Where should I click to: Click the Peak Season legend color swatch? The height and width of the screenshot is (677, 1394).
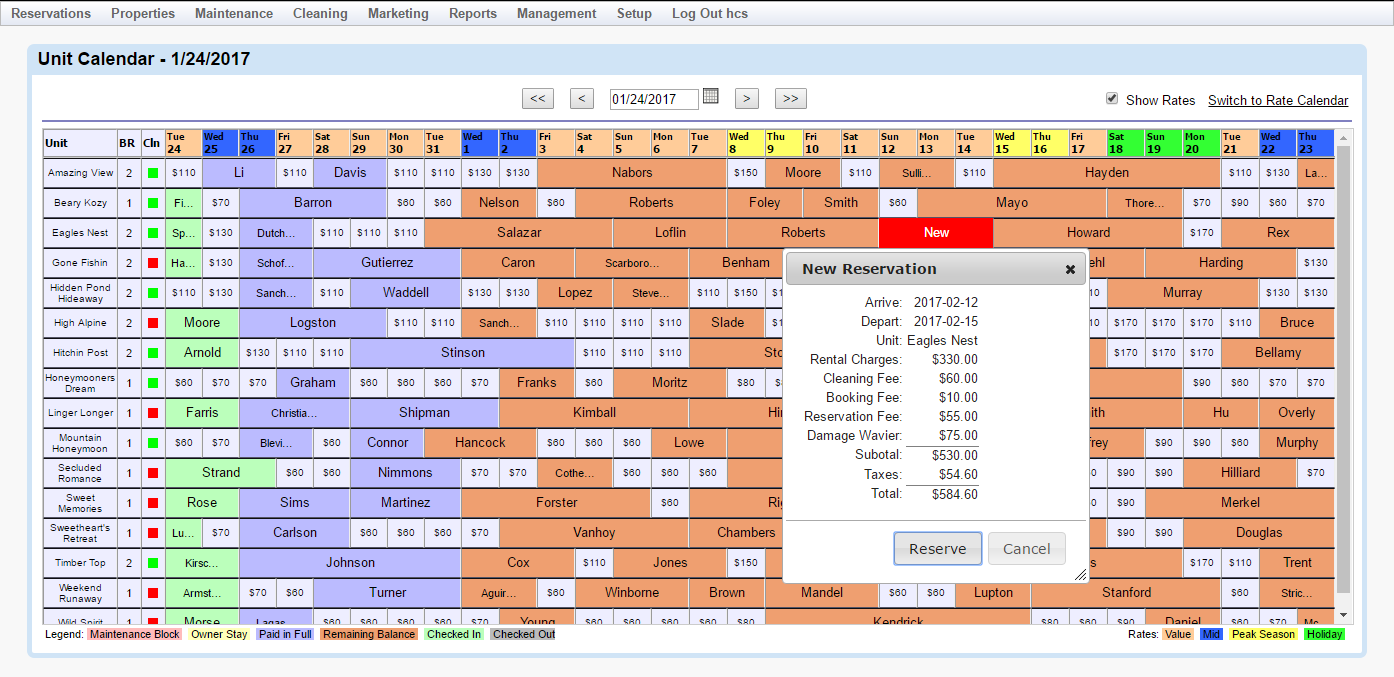pos(1262,633)
